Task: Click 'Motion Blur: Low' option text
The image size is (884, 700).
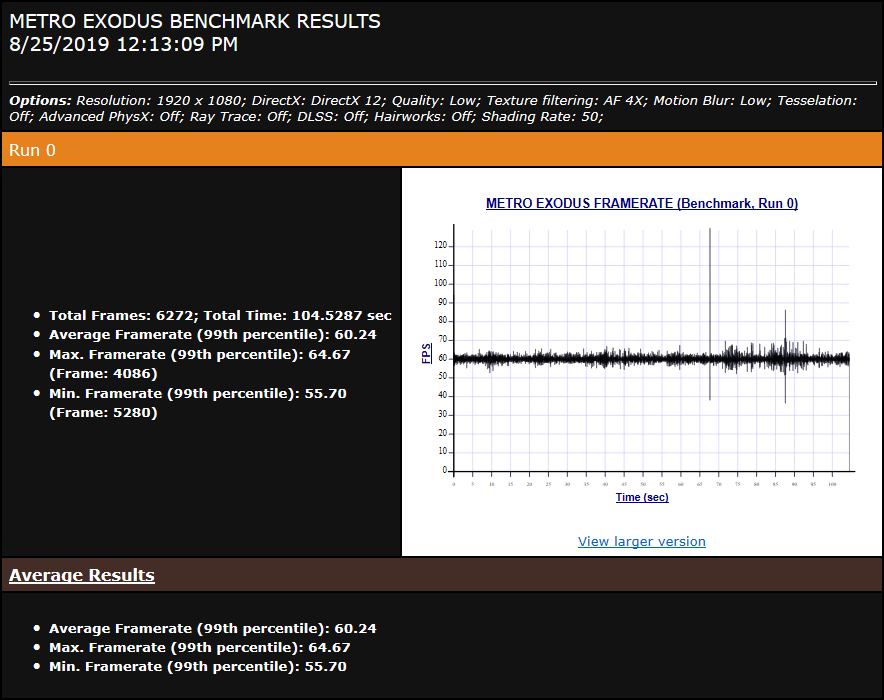Action: [712, 101]
